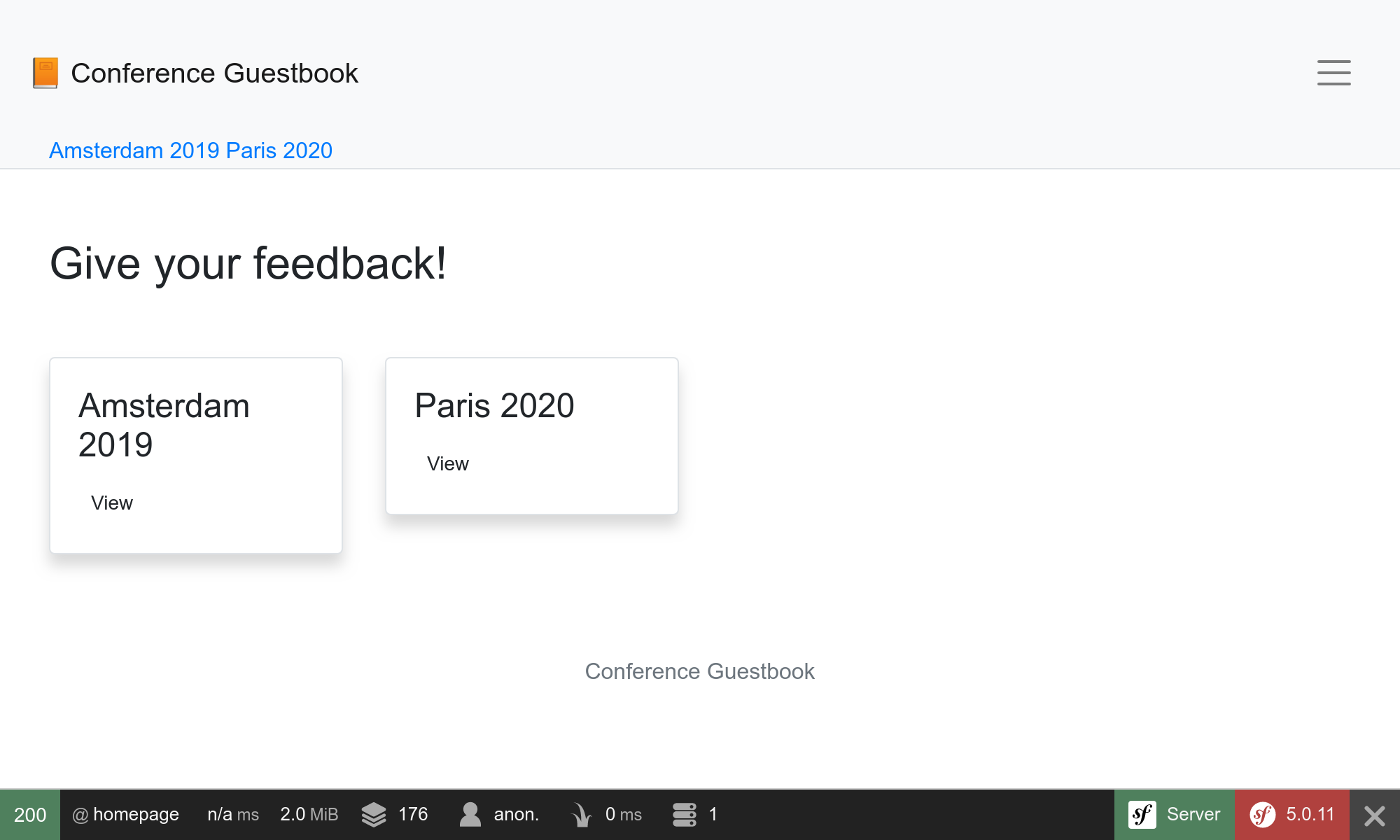Click the Twig template icon
This screenshot has width=1400, height=840.
(582, 815)
